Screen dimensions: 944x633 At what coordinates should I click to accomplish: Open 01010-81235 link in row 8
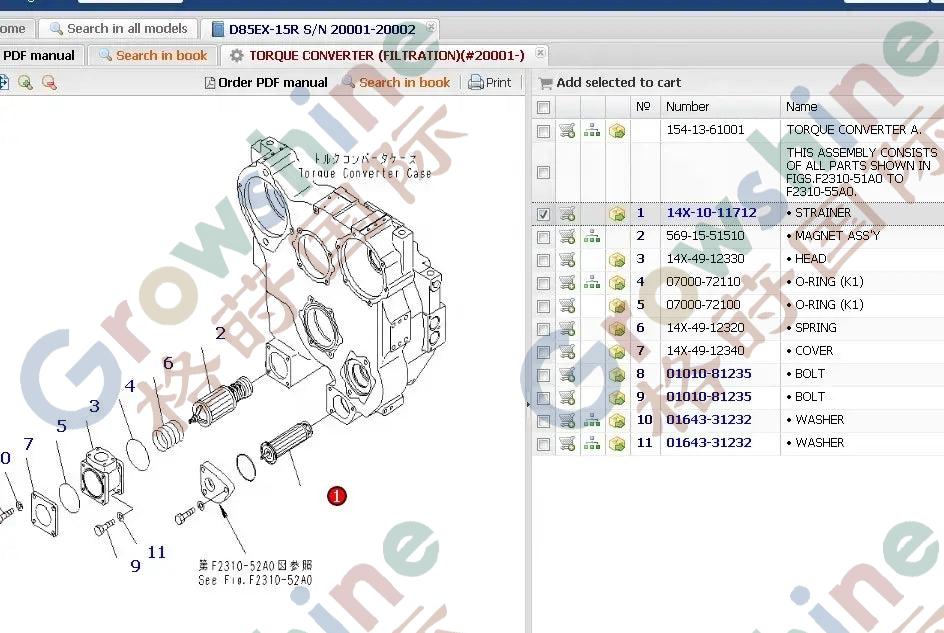[709, 373]
